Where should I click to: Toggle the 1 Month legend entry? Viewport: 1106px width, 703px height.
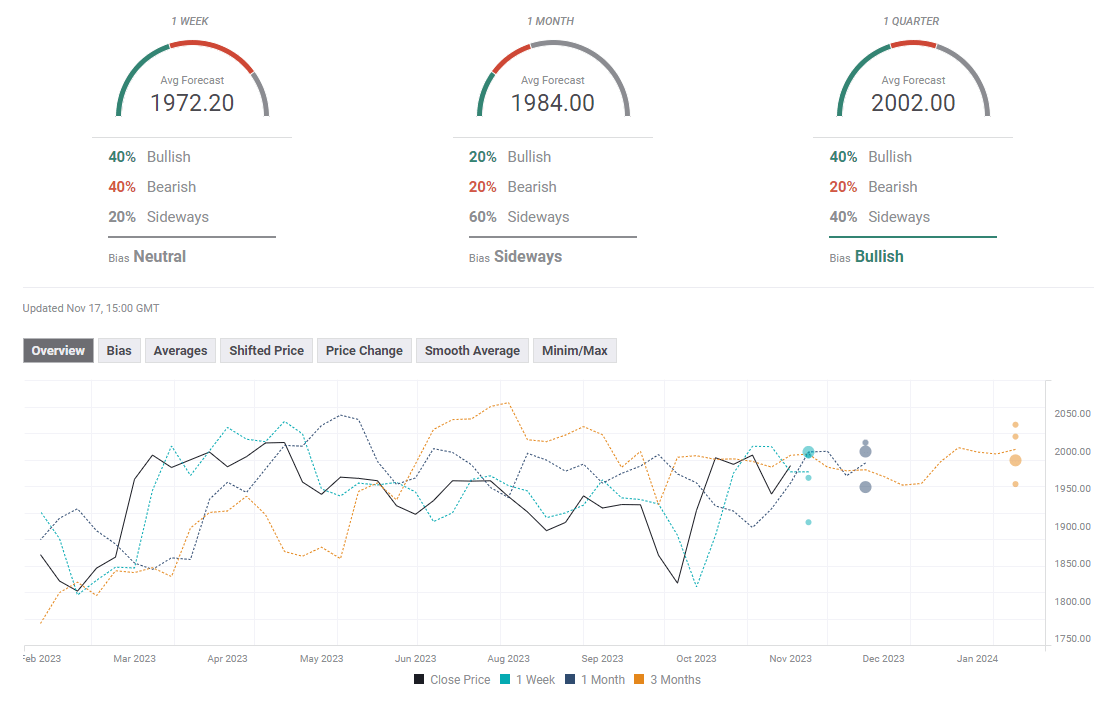click(x=594, y=680)
